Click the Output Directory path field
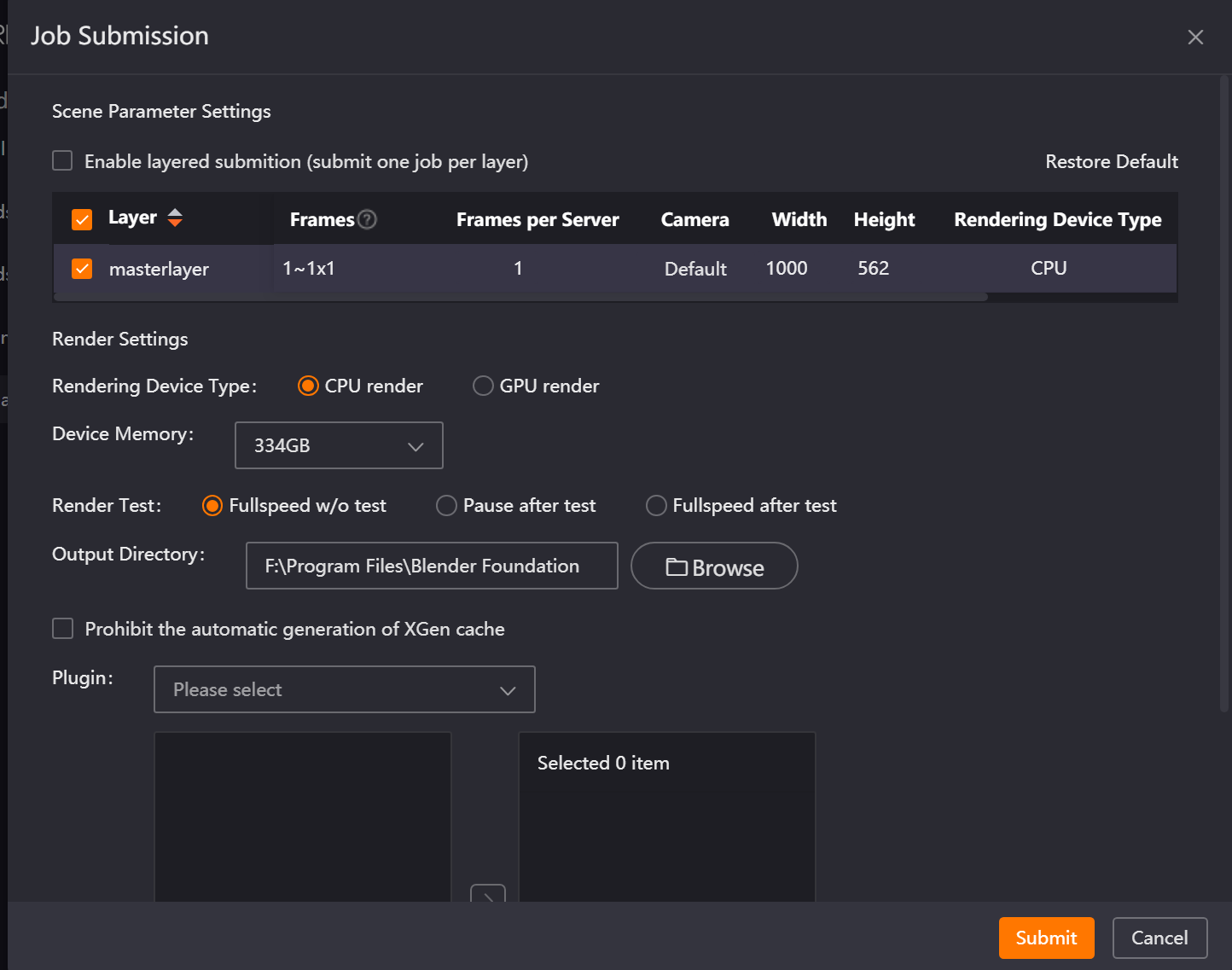The width and height of the screenshot is (1232, 970). (432, 566)
